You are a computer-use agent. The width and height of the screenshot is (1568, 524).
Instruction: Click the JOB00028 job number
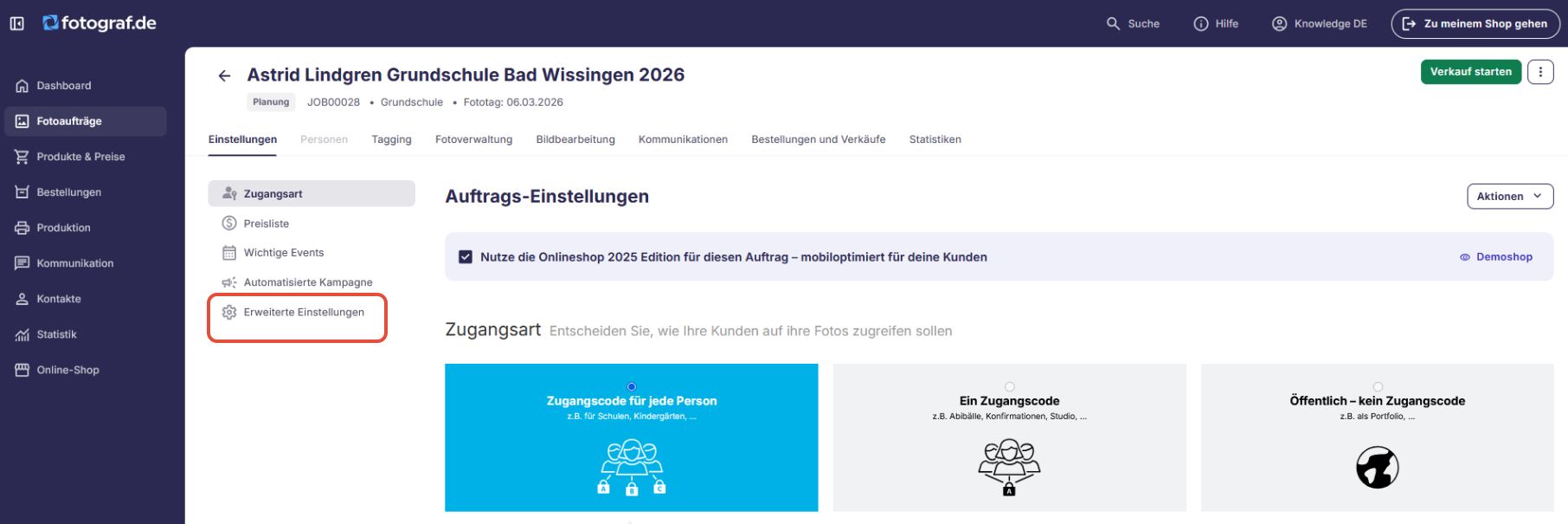click(333, 102)
